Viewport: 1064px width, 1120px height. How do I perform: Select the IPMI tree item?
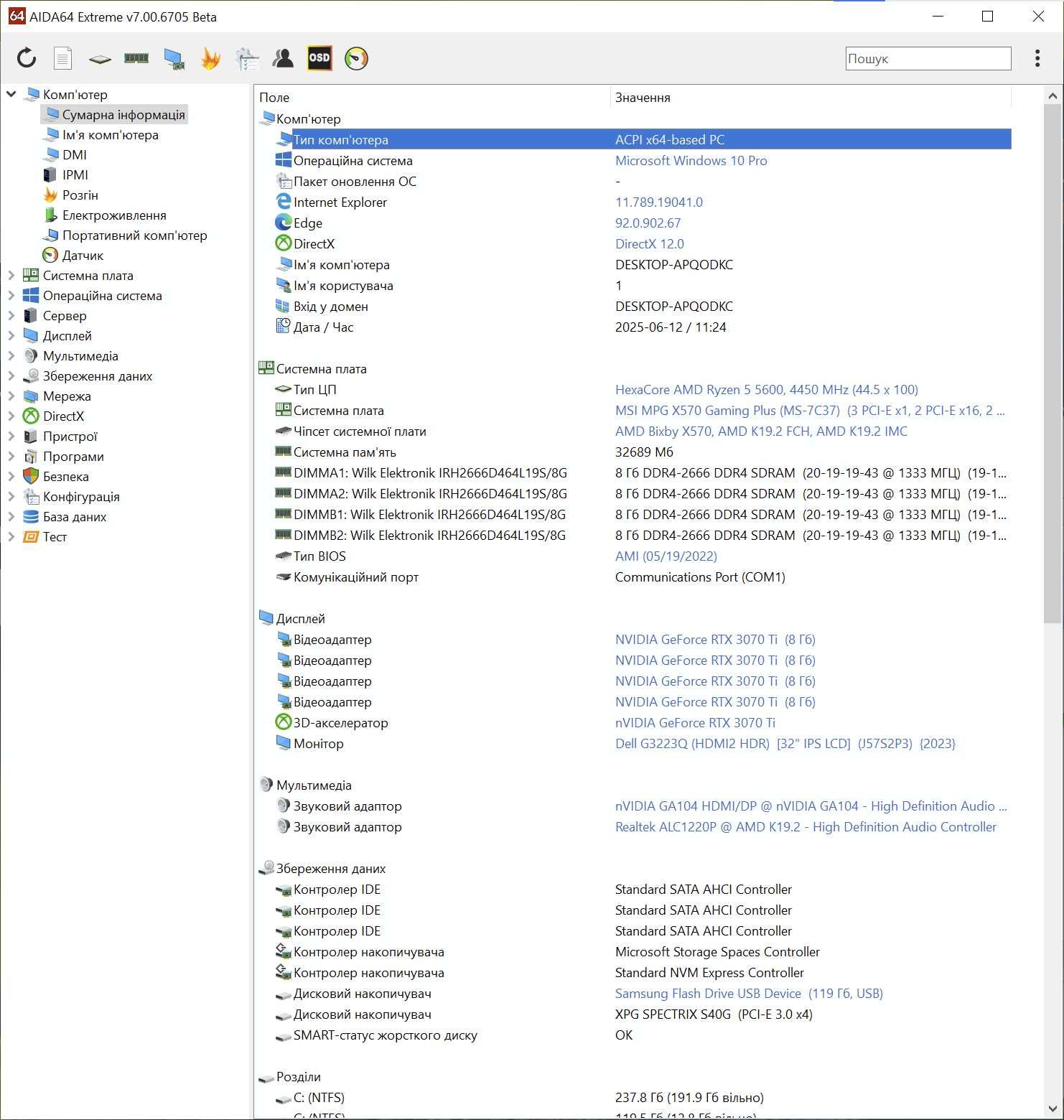[75, 174]
